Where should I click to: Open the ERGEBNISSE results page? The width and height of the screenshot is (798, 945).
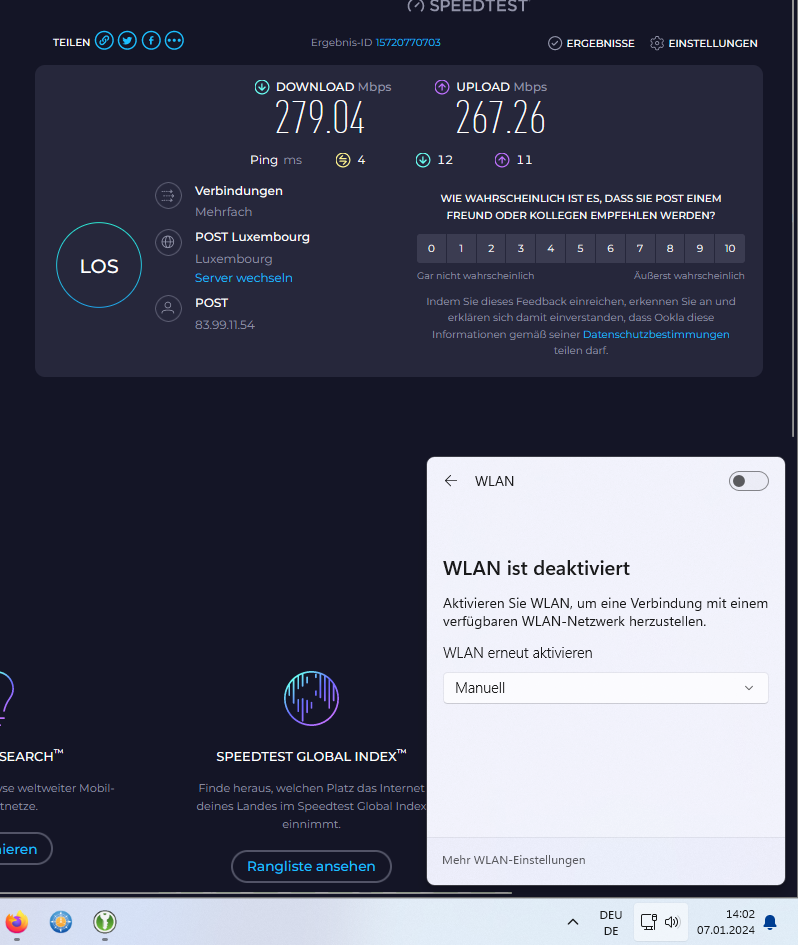coord(591,43)
